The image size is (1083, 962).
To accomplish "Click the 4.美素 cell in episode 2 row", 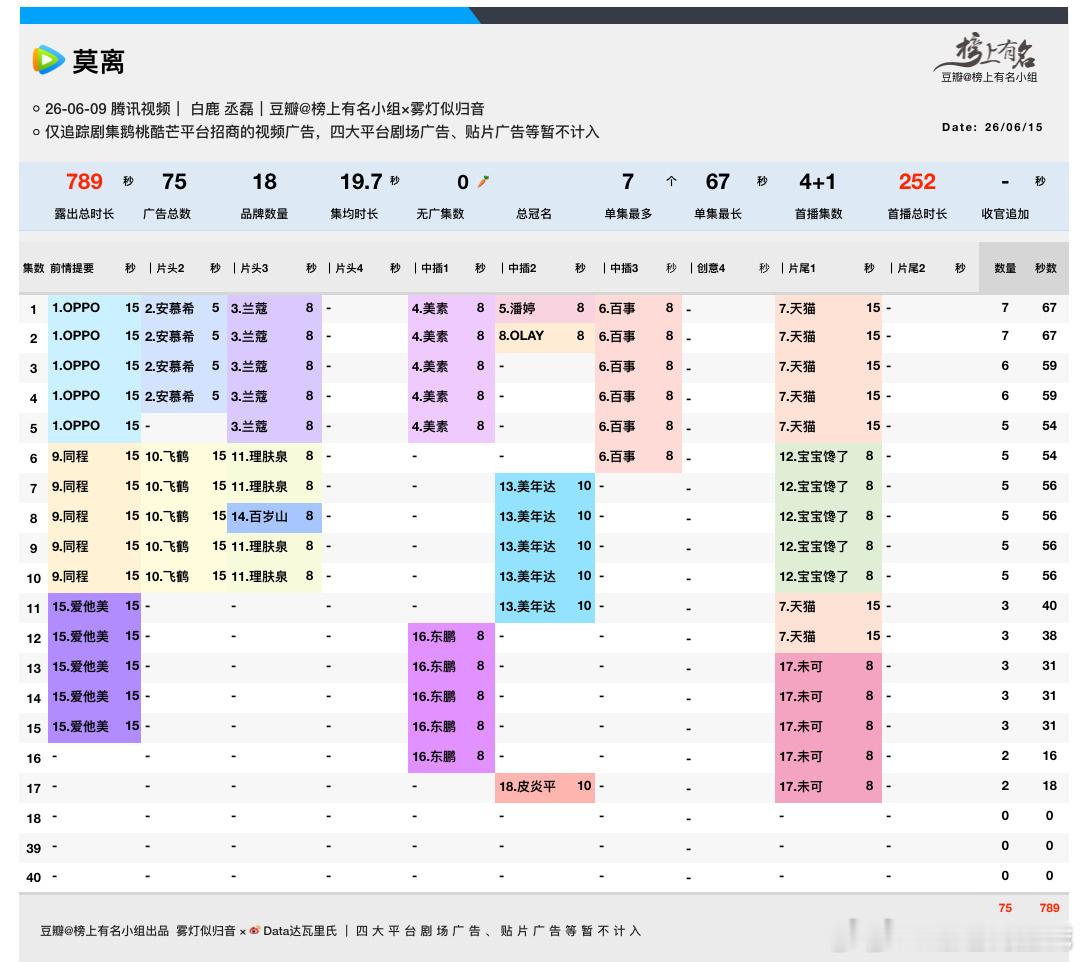I will [x=452, y=336].
